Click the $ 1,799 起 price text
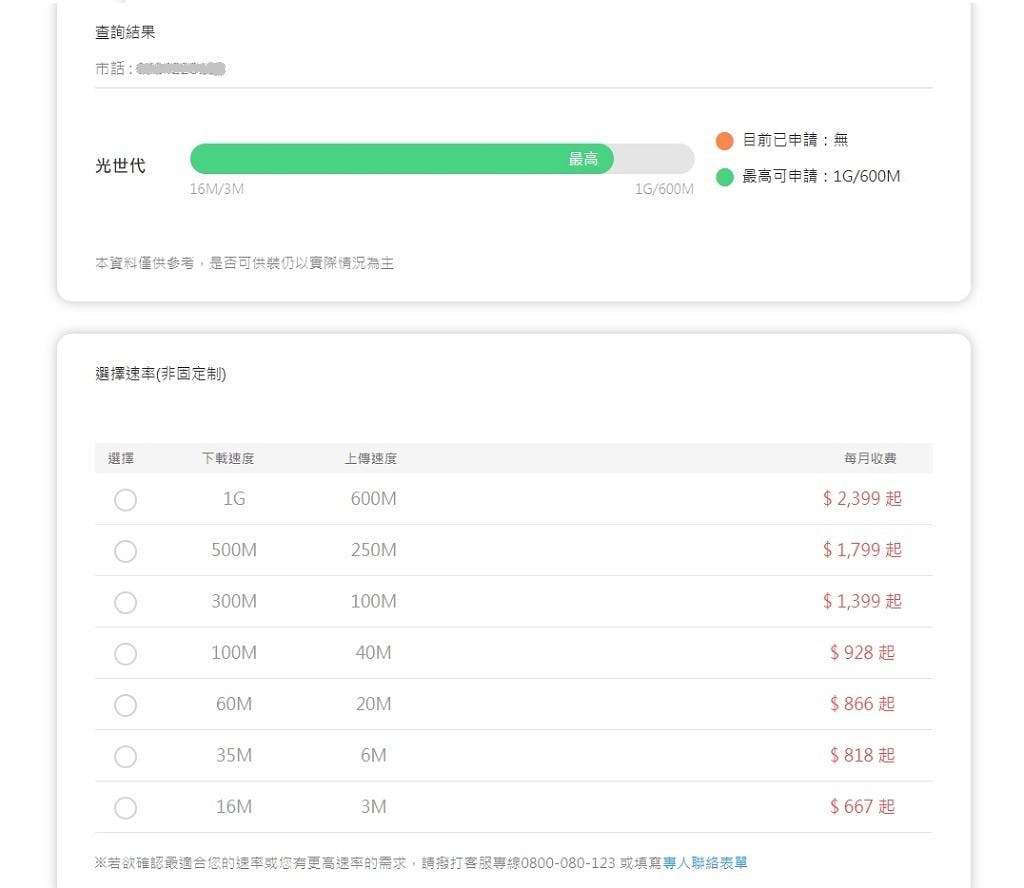 [x=862, y=550]
